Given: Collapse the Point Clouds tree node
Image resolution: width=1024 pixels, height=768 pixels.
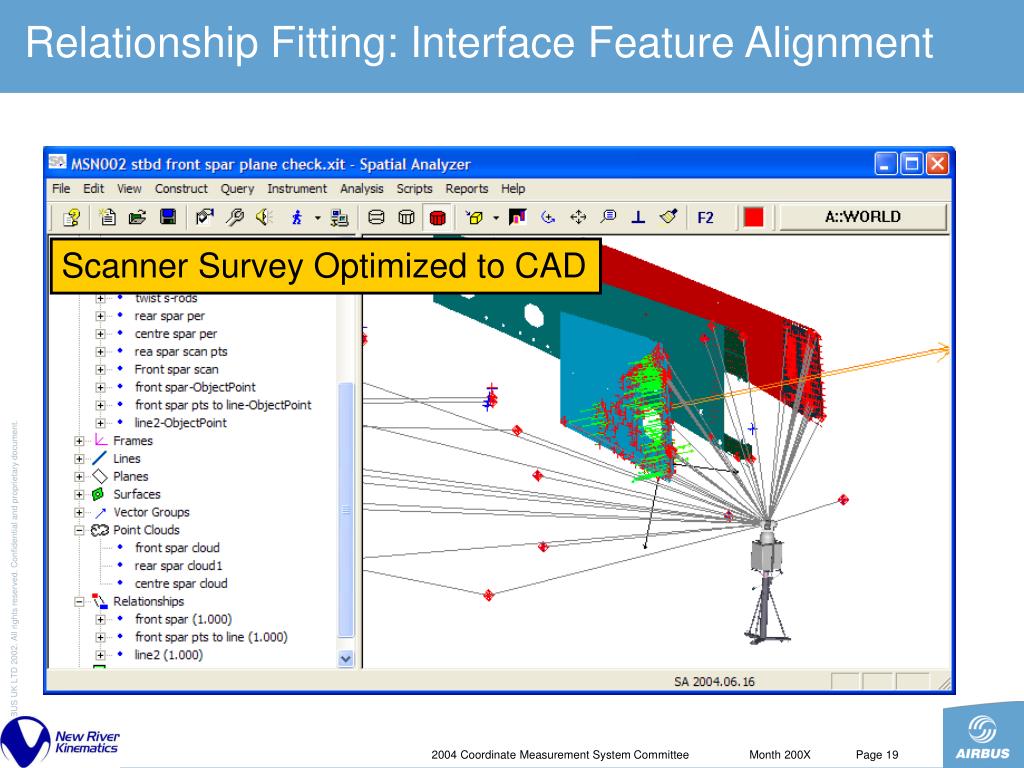Looking at the screenshot, I should tap(80, 530).
